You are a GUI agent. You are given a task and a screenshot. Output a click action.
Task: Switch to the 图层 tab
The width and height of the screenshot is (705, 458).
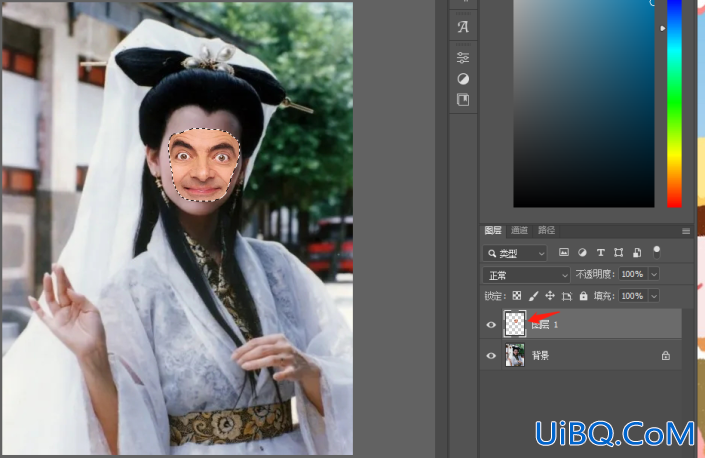pyautogui.click(x=493, y=231)
